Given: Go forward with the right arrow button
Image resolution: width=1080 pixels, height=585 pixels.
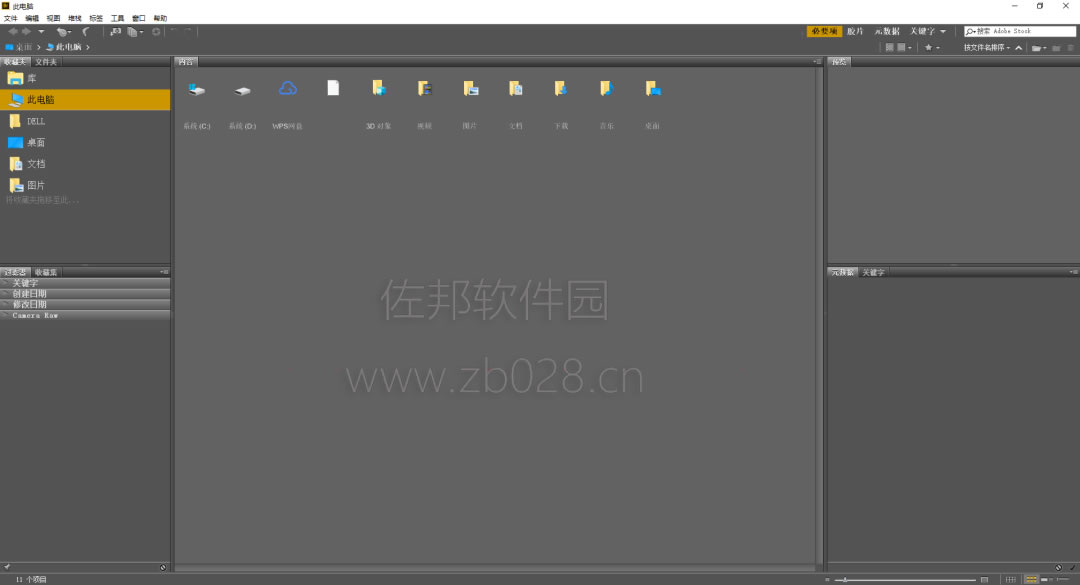Looking at the screenshot, I should pyautogui.click(x=26, y=32).
